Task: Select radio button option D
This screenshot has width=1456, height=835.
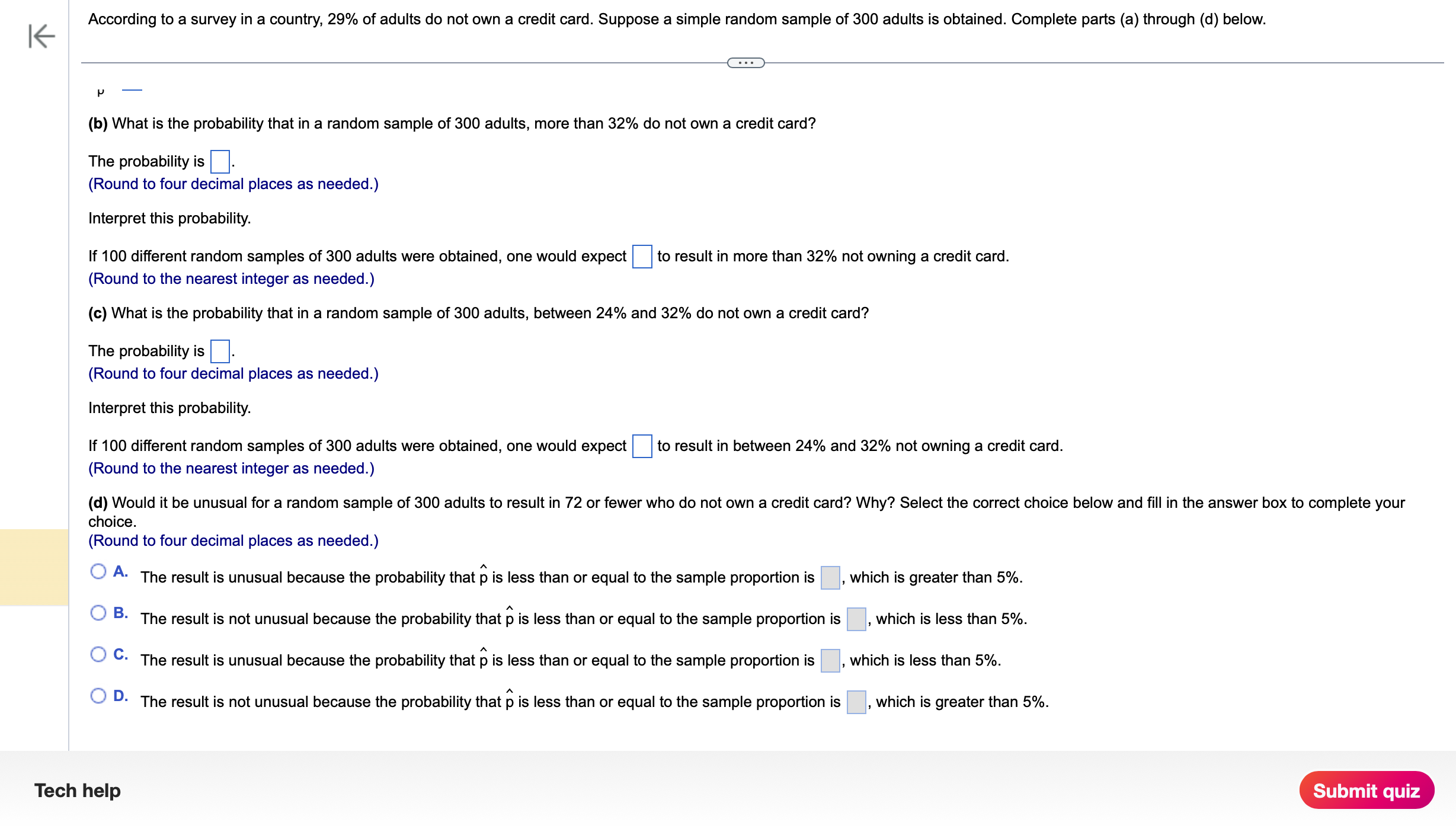Action: point(98,699)
